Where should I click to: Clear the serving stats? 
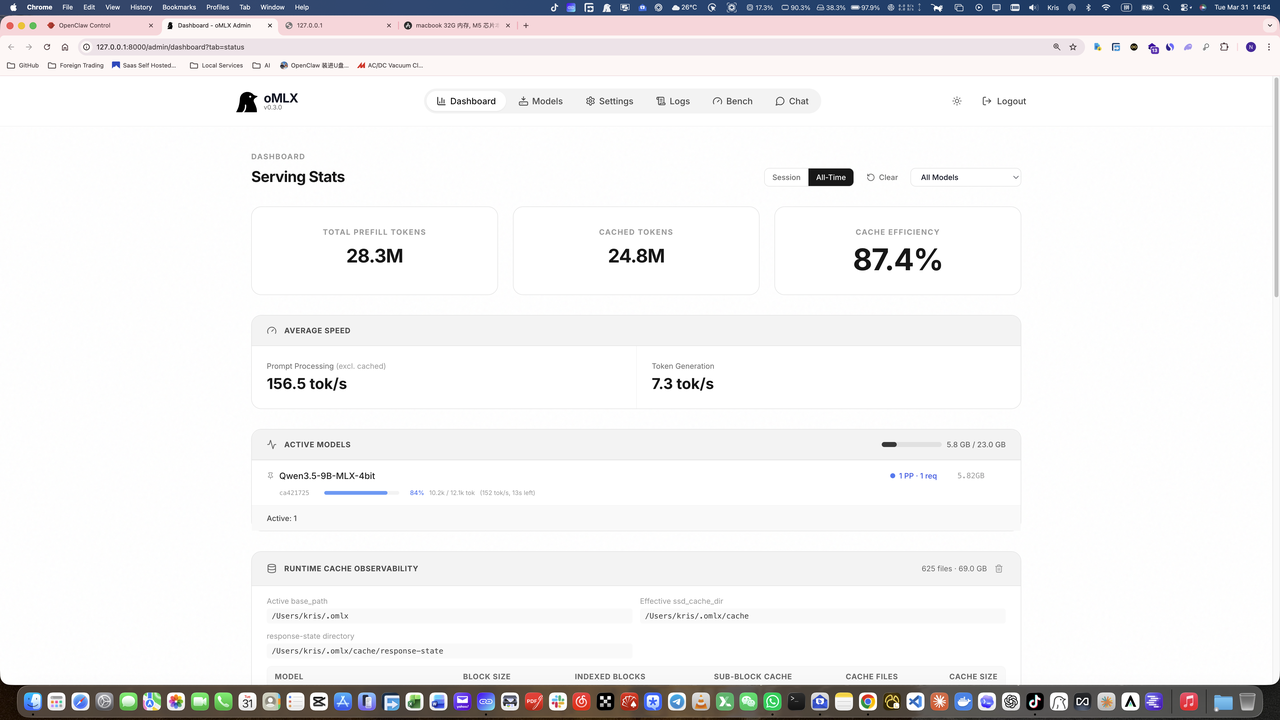(x=882, y=177)
